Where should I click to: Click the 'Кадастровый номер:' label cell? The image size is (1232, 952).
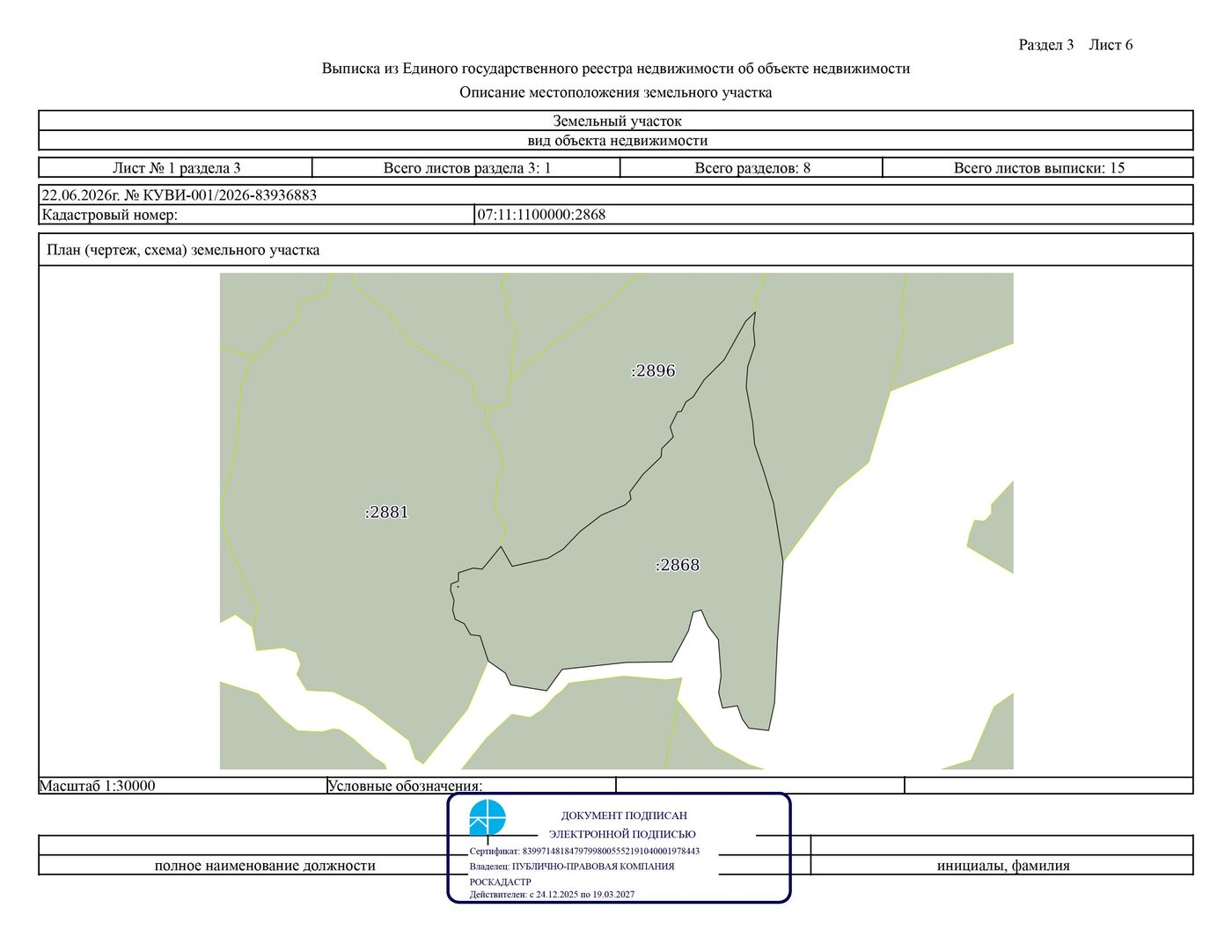256,214
